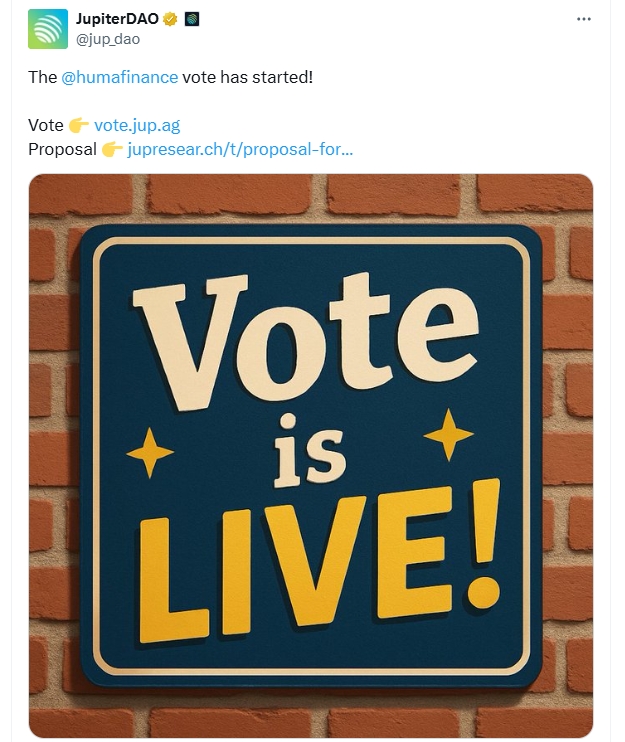Click the JupiterDAO display name
Viewport: 625px width, 742px height.
(x=117, y=19)
